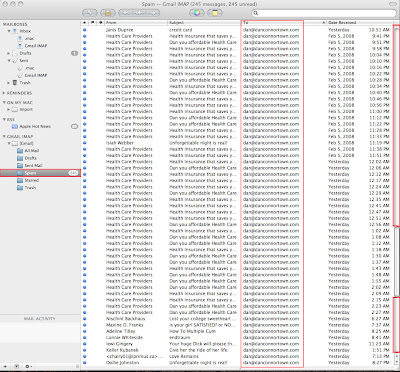Screen dimensions: 400x372
Task: Select the Inbox mailbox
Action: point(40,31)
